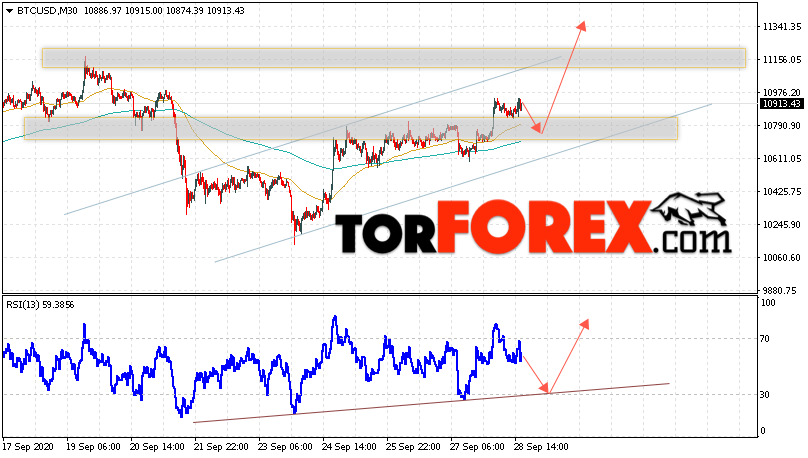The width and height of the screenshot is (808, 458).
Task: Click time axis label 27 Sep 06:00
Action: click(x=477, y=447)
